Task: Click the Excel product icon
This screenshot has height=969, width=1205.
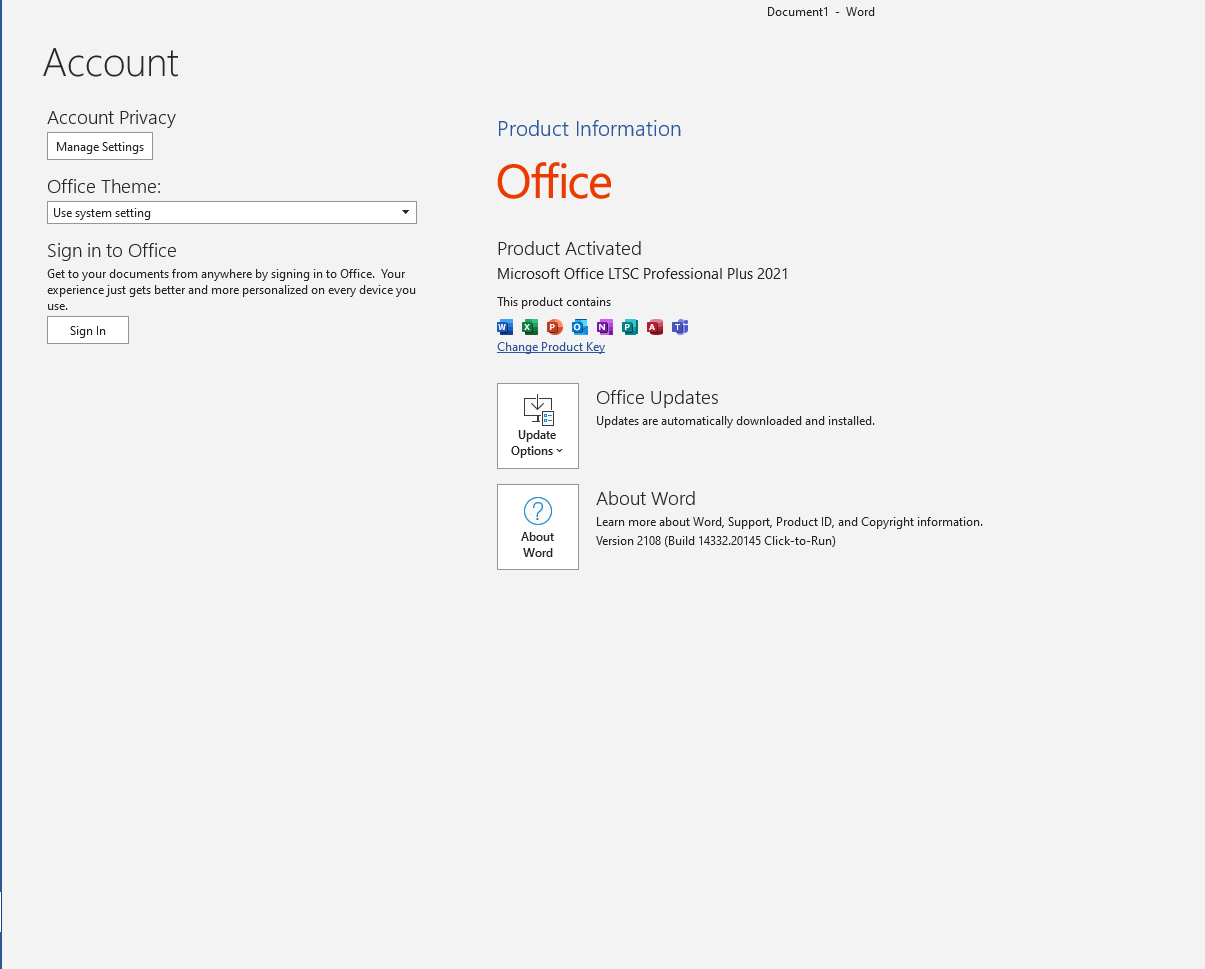Action: click(x=530, y=327)
